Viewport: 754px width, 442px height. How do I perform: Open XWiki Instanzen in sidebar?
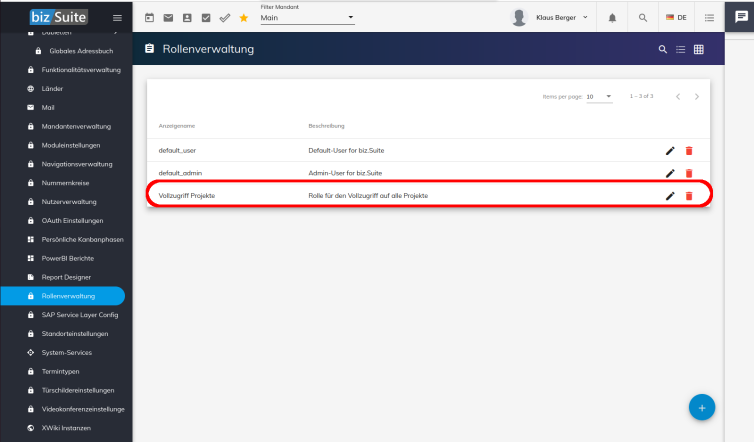tap(66, 428)
